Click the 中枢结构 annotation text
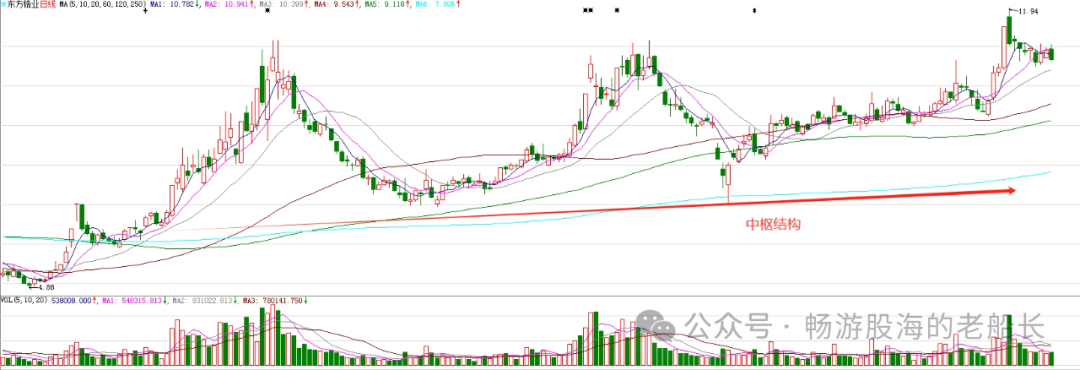The width and height of the screenshot is (1080, 370). click(x=773, y=225)
